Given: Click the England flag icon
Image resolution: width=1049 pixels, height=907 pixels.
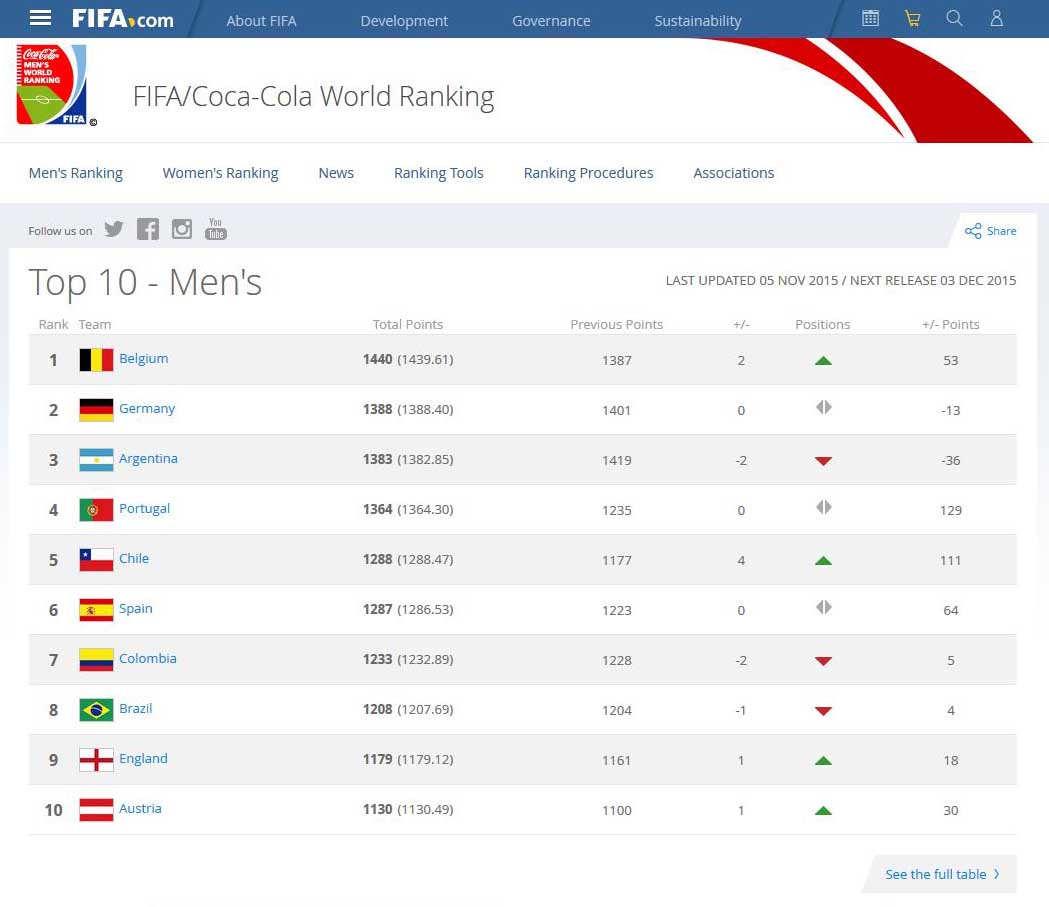Looking at the screenshot, I should pyautogui.click(x=96, y=760).
